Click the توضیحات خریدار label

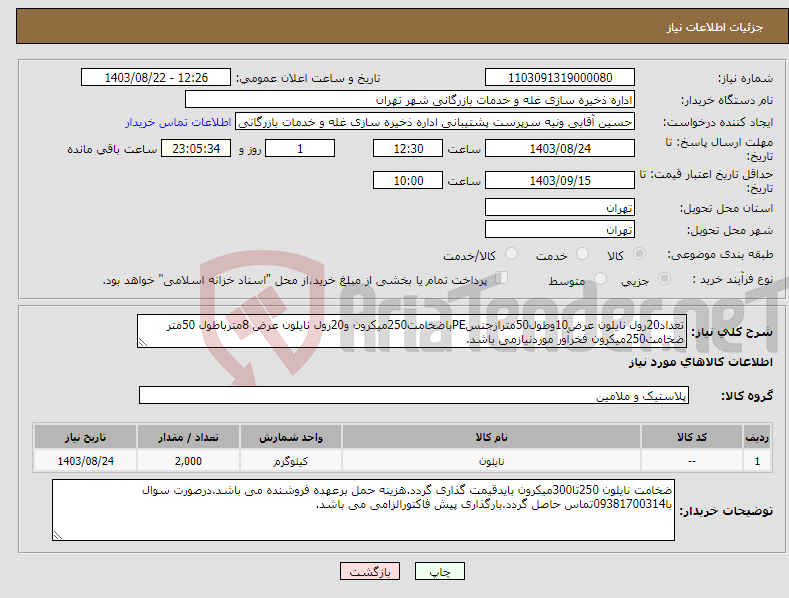pyautogui.click(x=726, y=511)
